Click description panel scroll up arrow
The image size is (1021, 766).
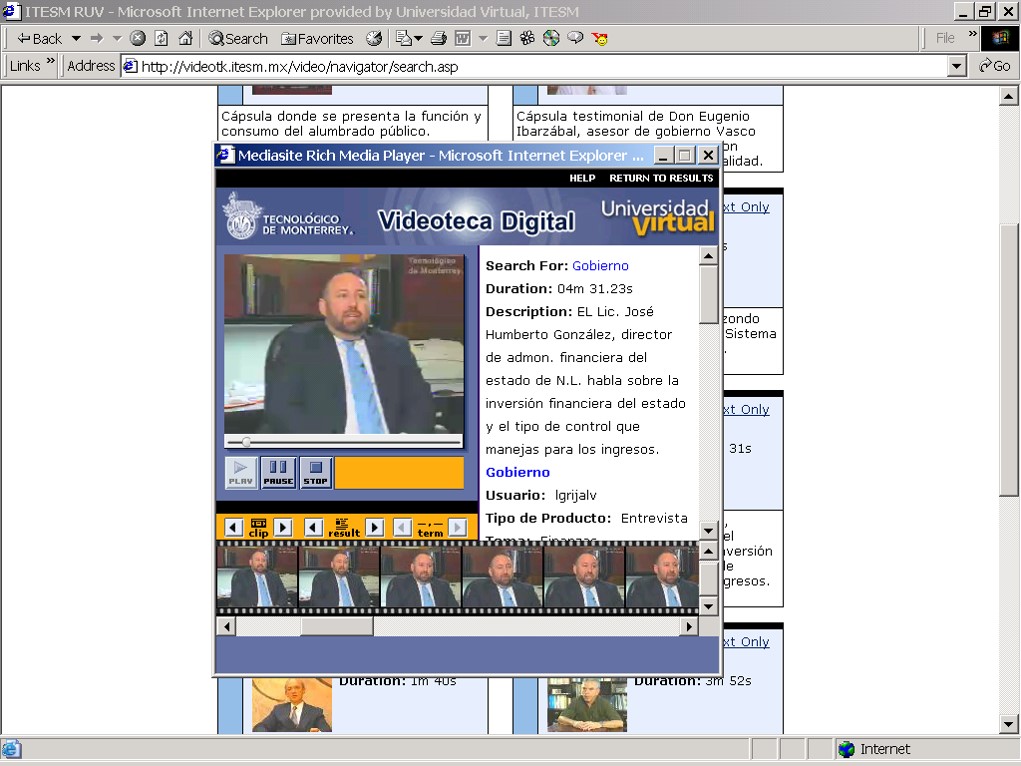pos(708,256)
